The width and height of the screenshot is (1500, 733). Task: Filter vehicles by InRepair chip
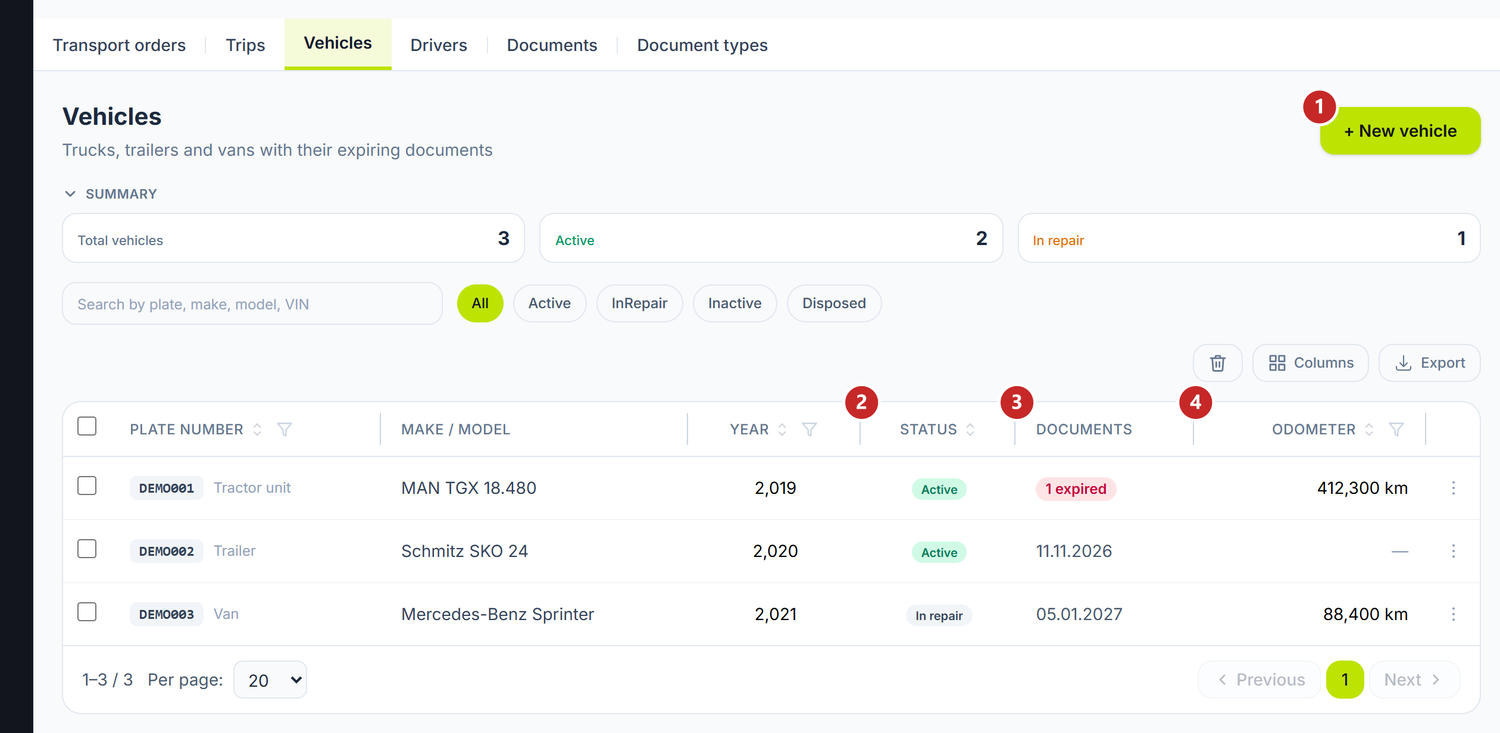640,303
